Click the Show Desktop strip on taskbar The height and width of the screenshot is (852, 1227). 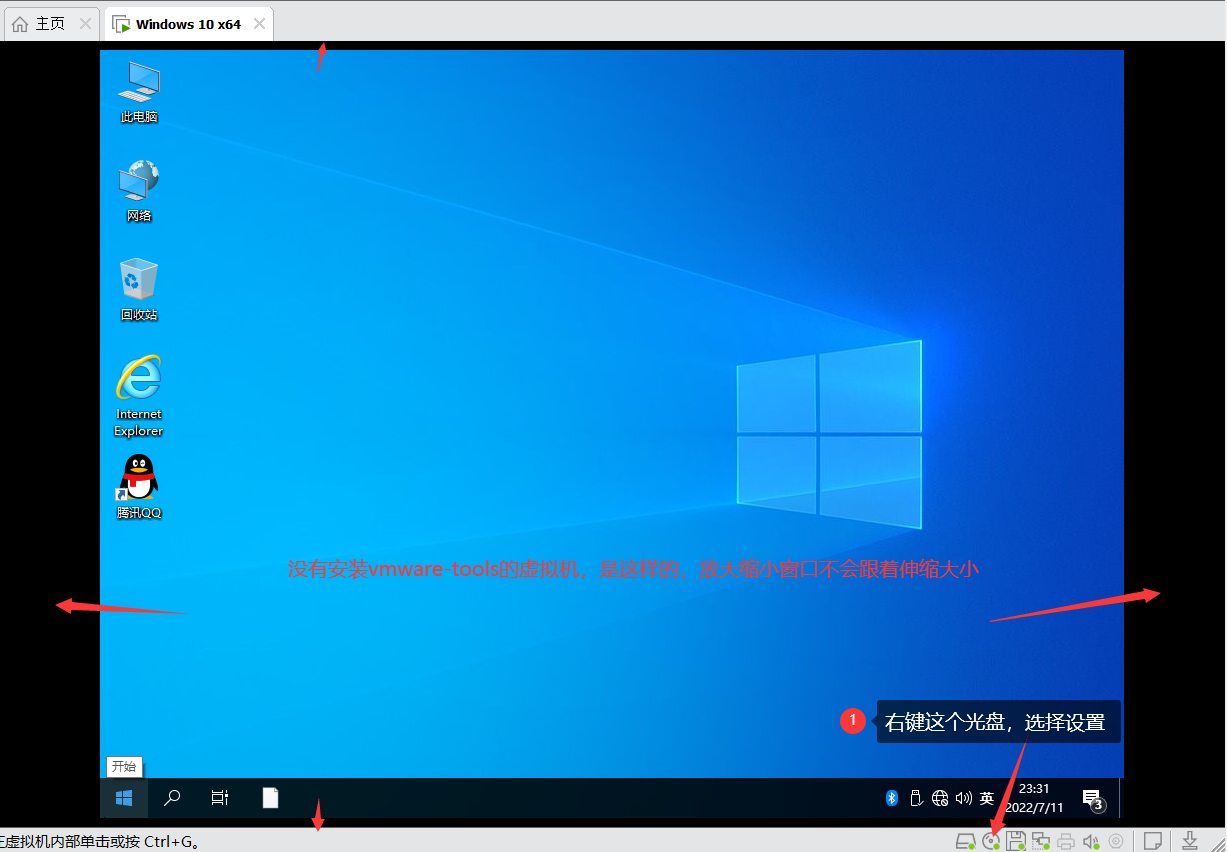point(1121,798)
